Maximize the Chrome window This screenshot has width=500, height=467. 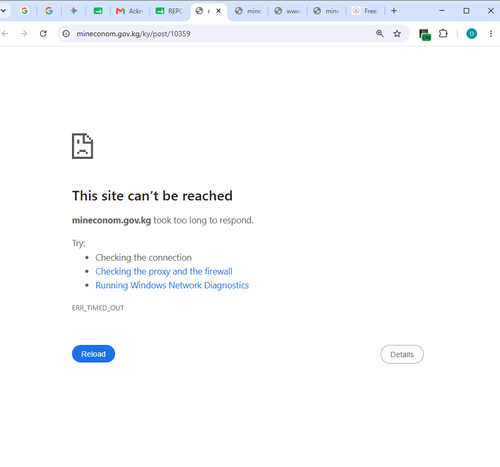pyautogui.click(x=466, y=11)
